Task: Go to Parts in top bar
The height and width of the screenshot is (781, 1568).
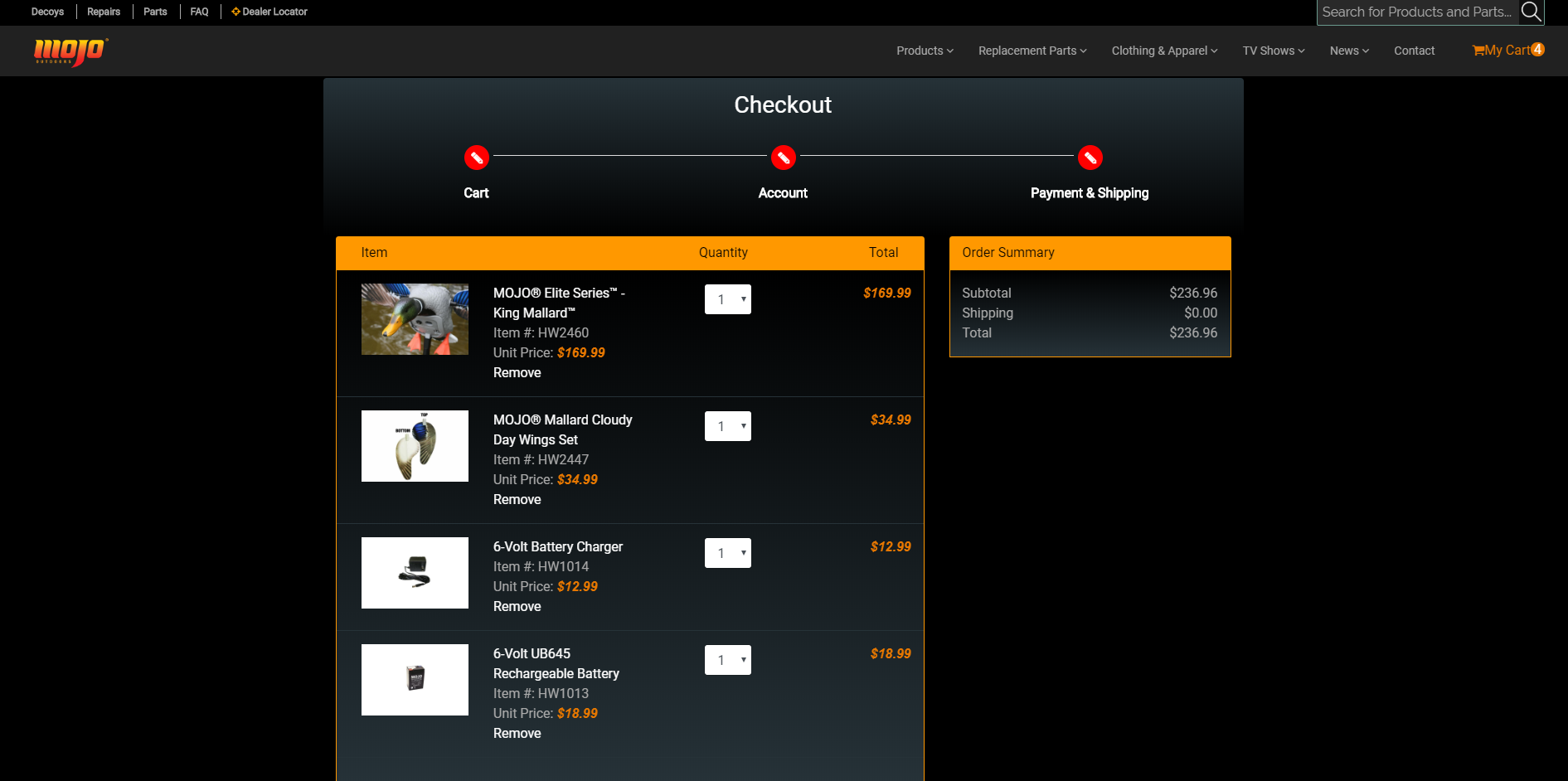Action: pos(155,12)
